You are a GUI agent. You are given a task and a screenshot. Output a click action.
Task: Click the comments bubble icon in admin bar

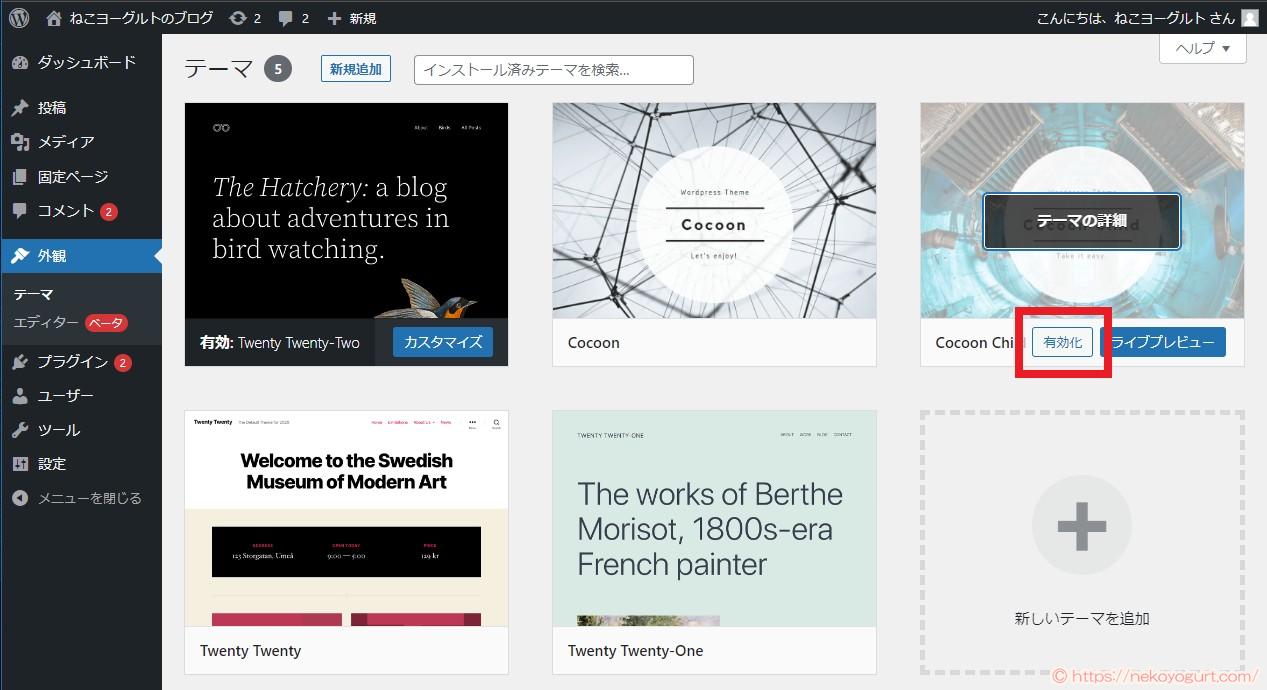click(x=285, y=18)
